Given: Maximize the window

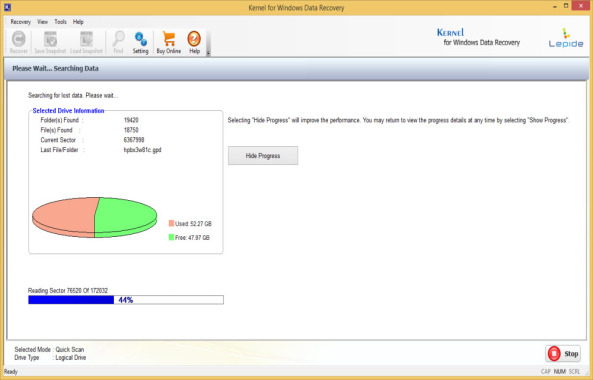Looking at the screenshot, I should click(x=566, y=6).
